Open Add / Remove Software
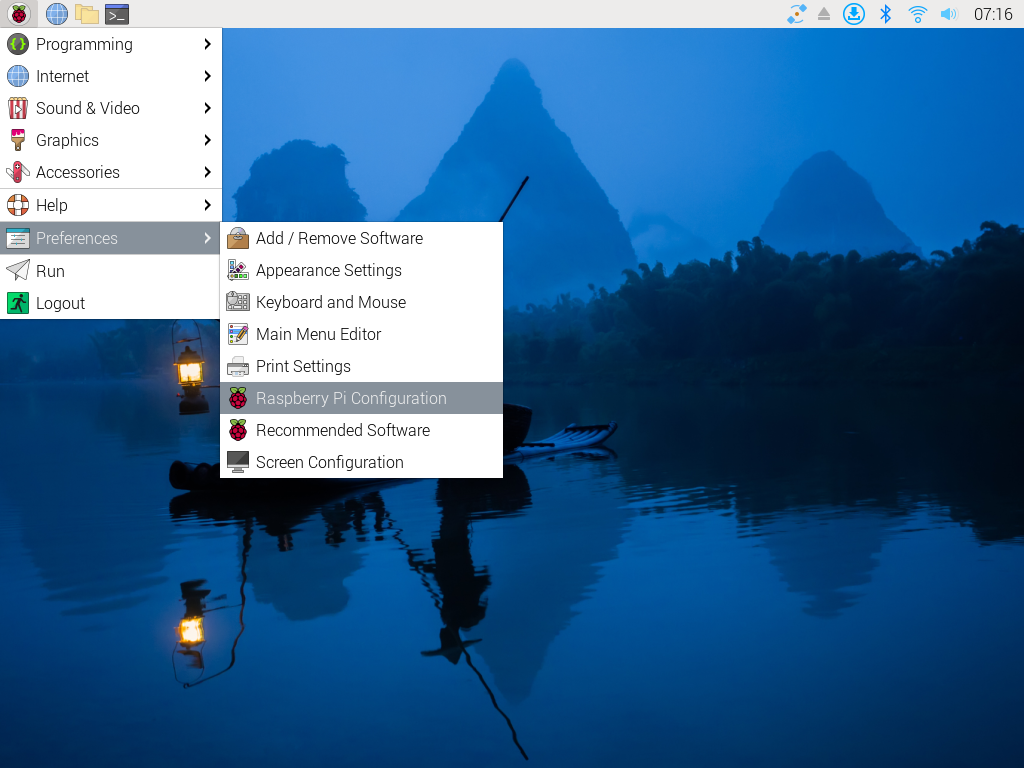The image size is (1024, 768). click(339, 238)
